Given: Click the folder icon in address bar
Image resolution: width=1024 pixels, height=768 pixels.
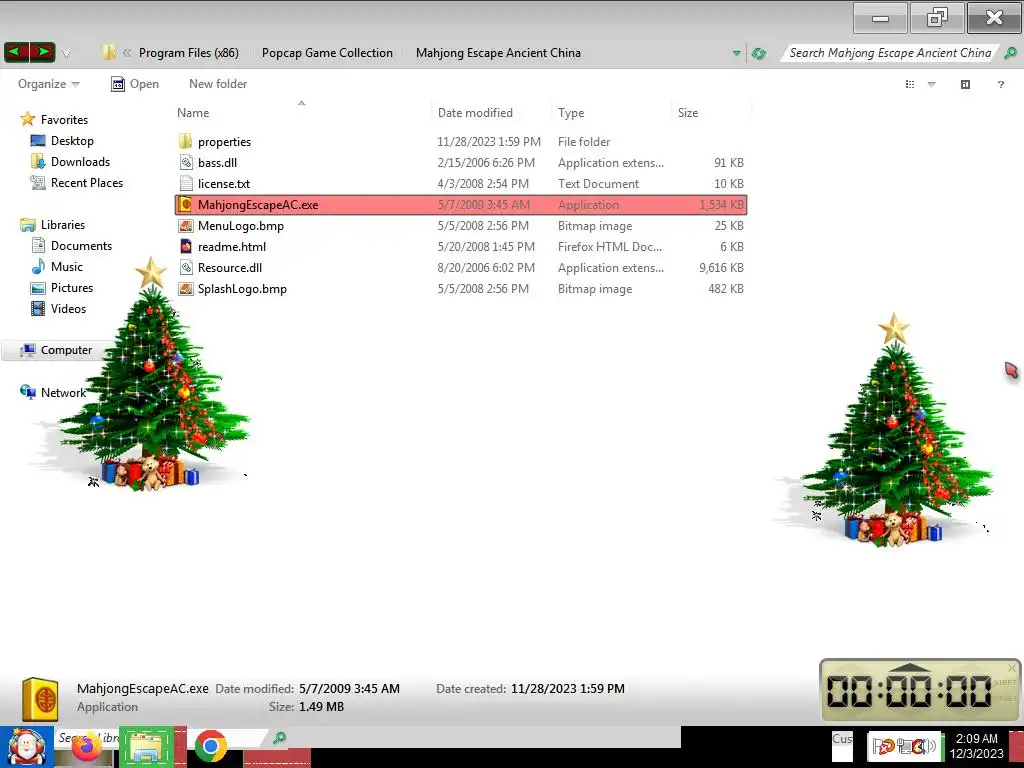Looking at the screenshot, I should [x=108, y=52].
